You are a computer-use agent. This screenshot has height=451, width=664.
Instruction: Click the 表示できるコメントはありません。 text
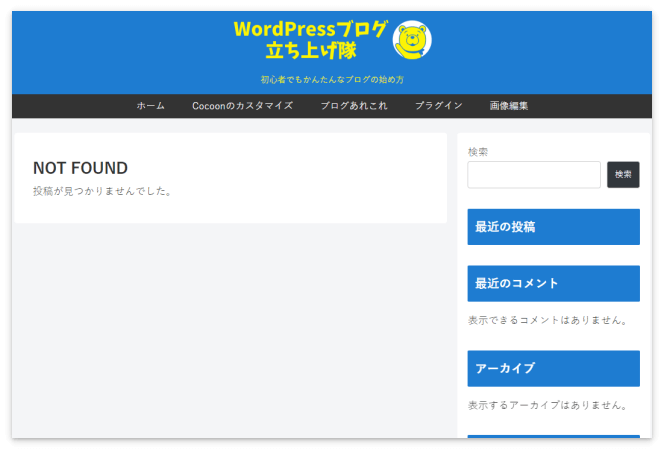tap(548, 320)
